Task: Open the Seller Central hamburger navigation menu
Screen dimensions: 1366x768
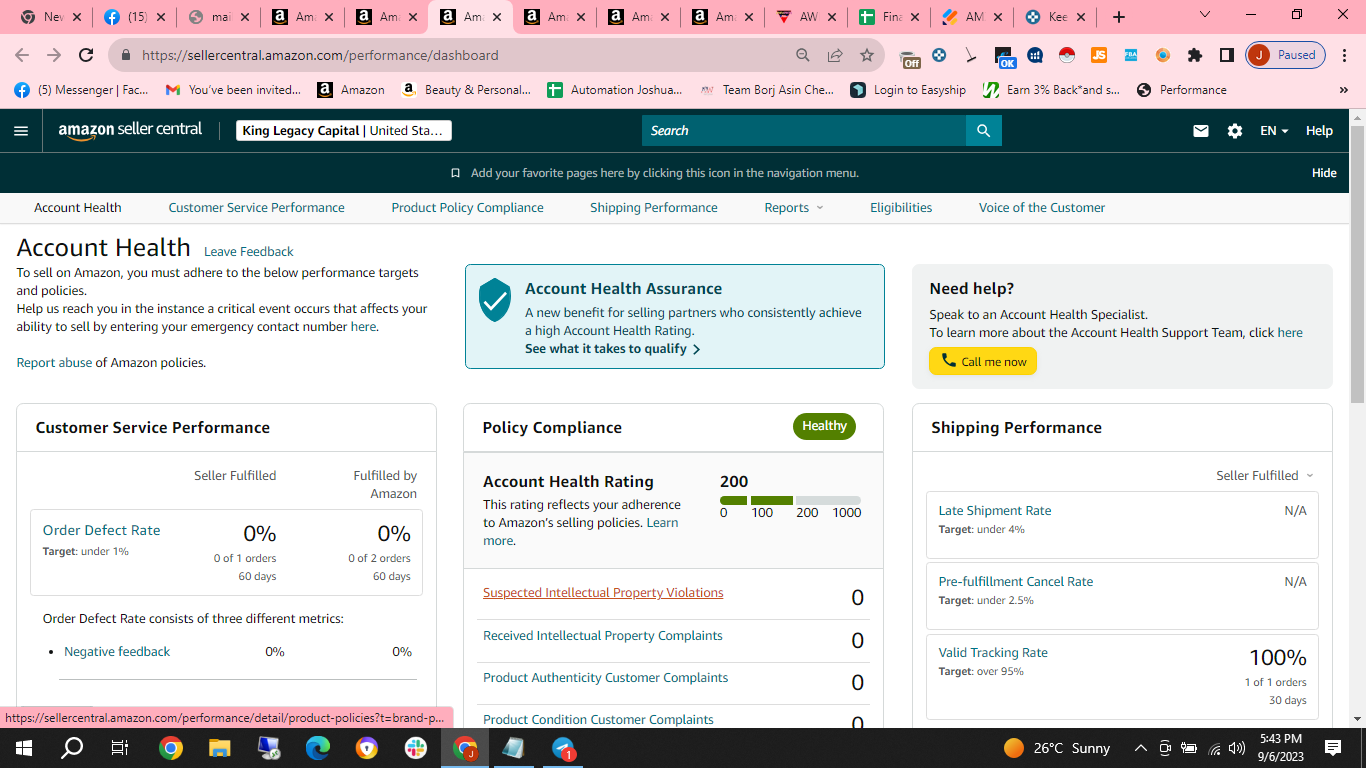Action: pyautogui.click(x=21, y=131)
